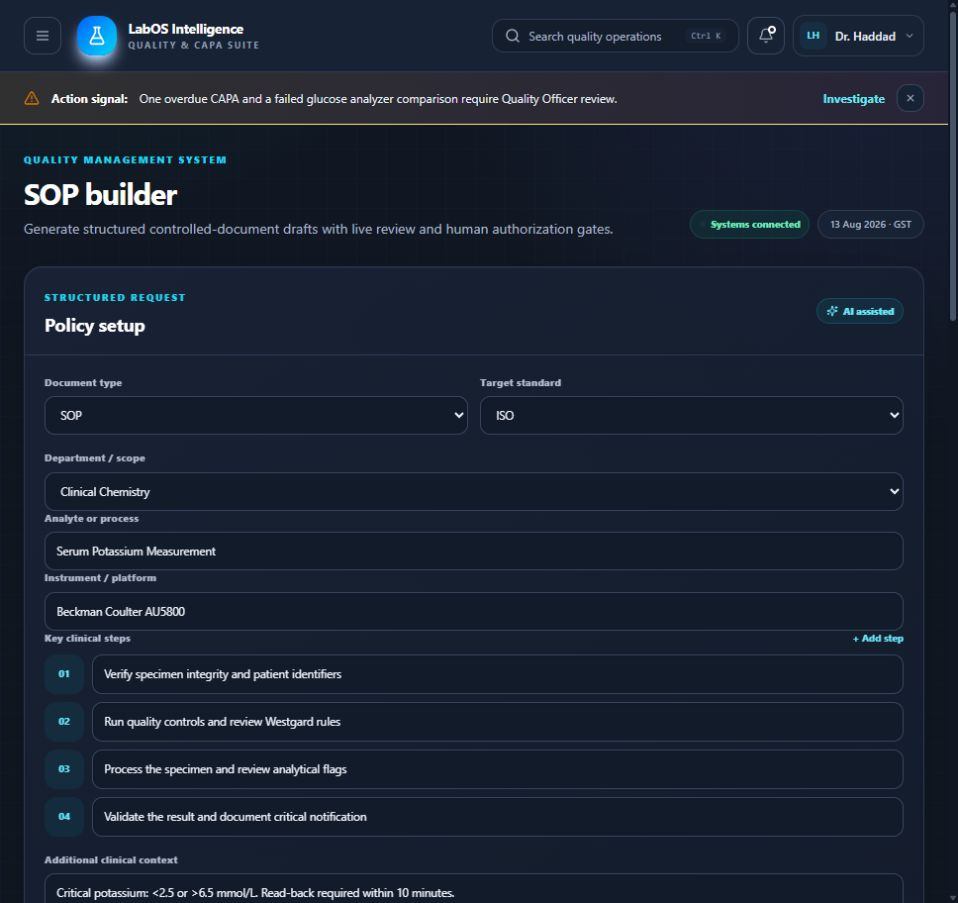Click the LabOS Intelligence title text

click(186, 29)
